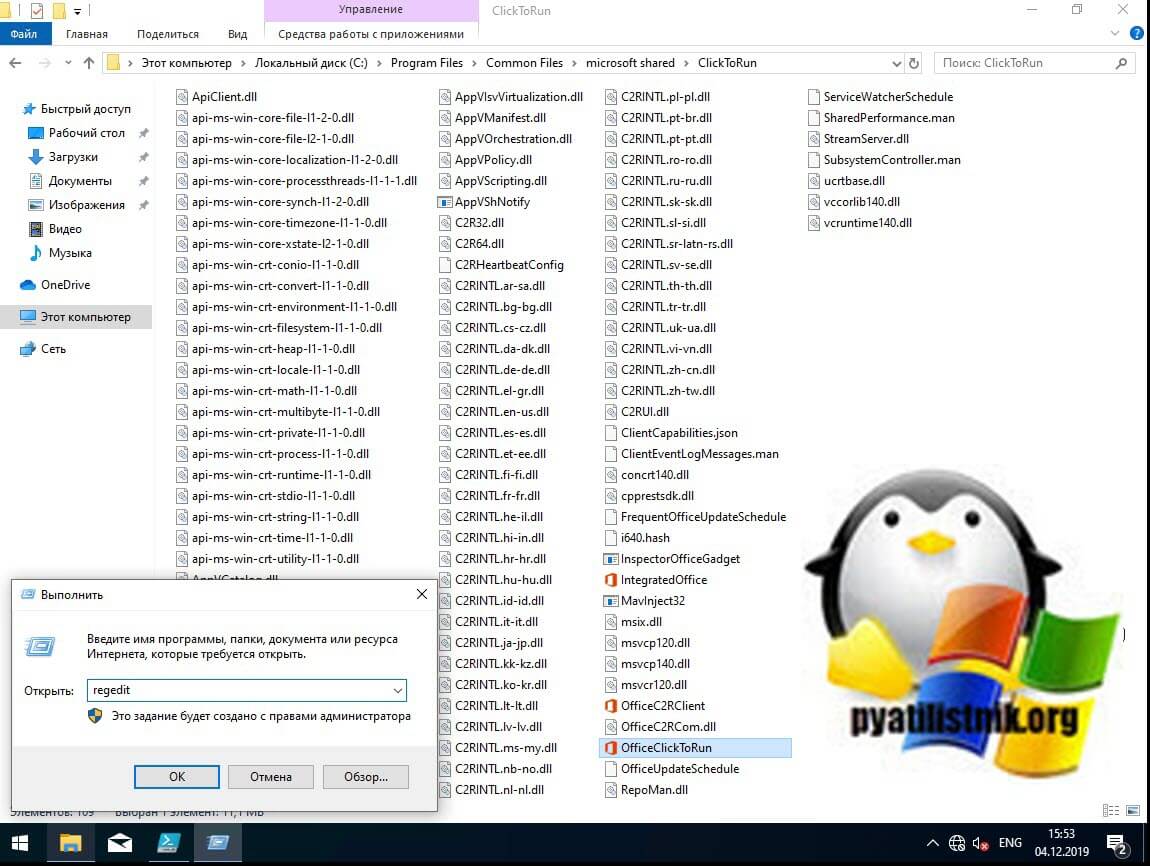Click the Обзор... browse button
The height and width of the screenshot is (866, 1150).
click(x=366, y=777)
